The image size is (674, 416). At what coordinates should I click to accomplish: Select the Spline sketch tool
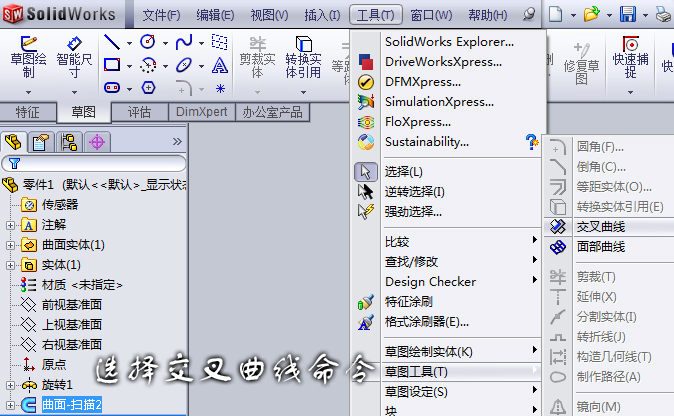[184, 42]
